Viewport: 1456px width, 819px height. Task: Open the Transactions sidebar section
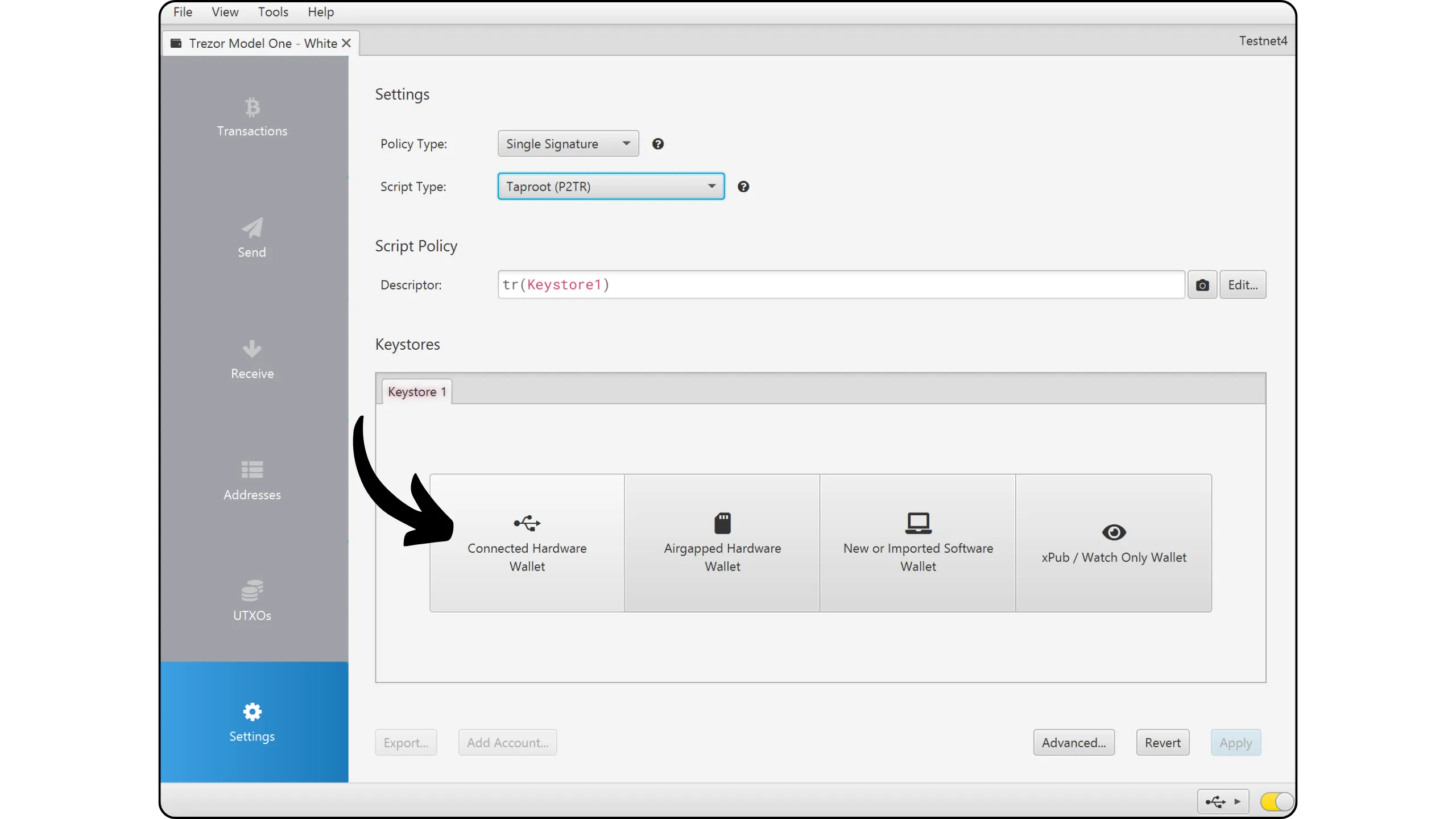pyautogui.click(x=252, y=118)
